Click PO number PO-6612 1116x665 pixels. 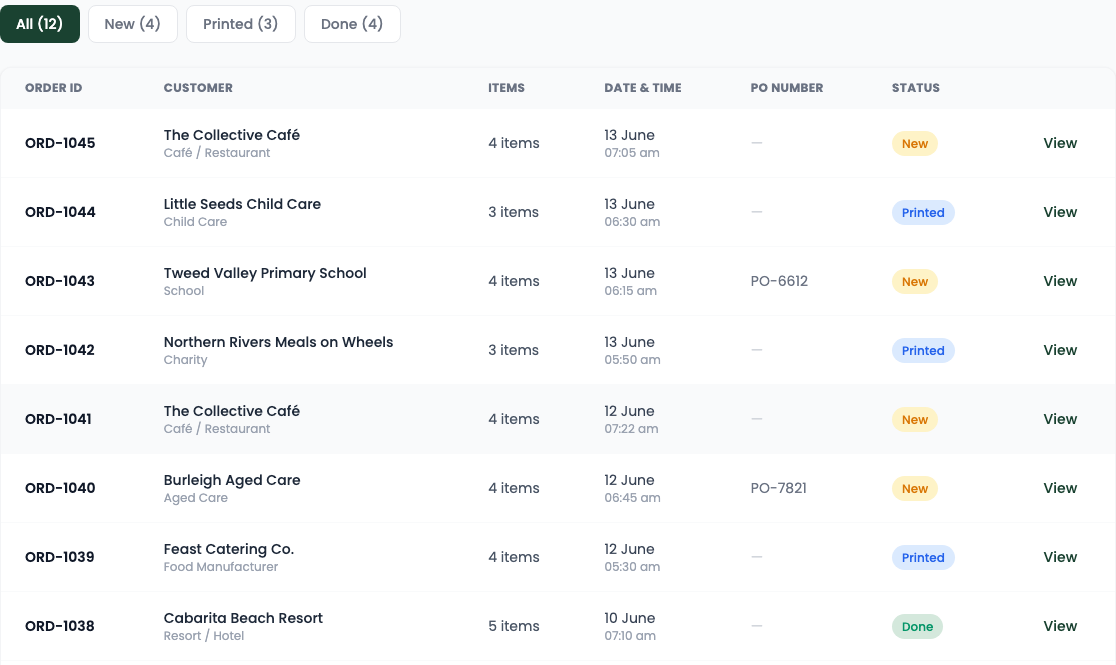click(779, 281)
